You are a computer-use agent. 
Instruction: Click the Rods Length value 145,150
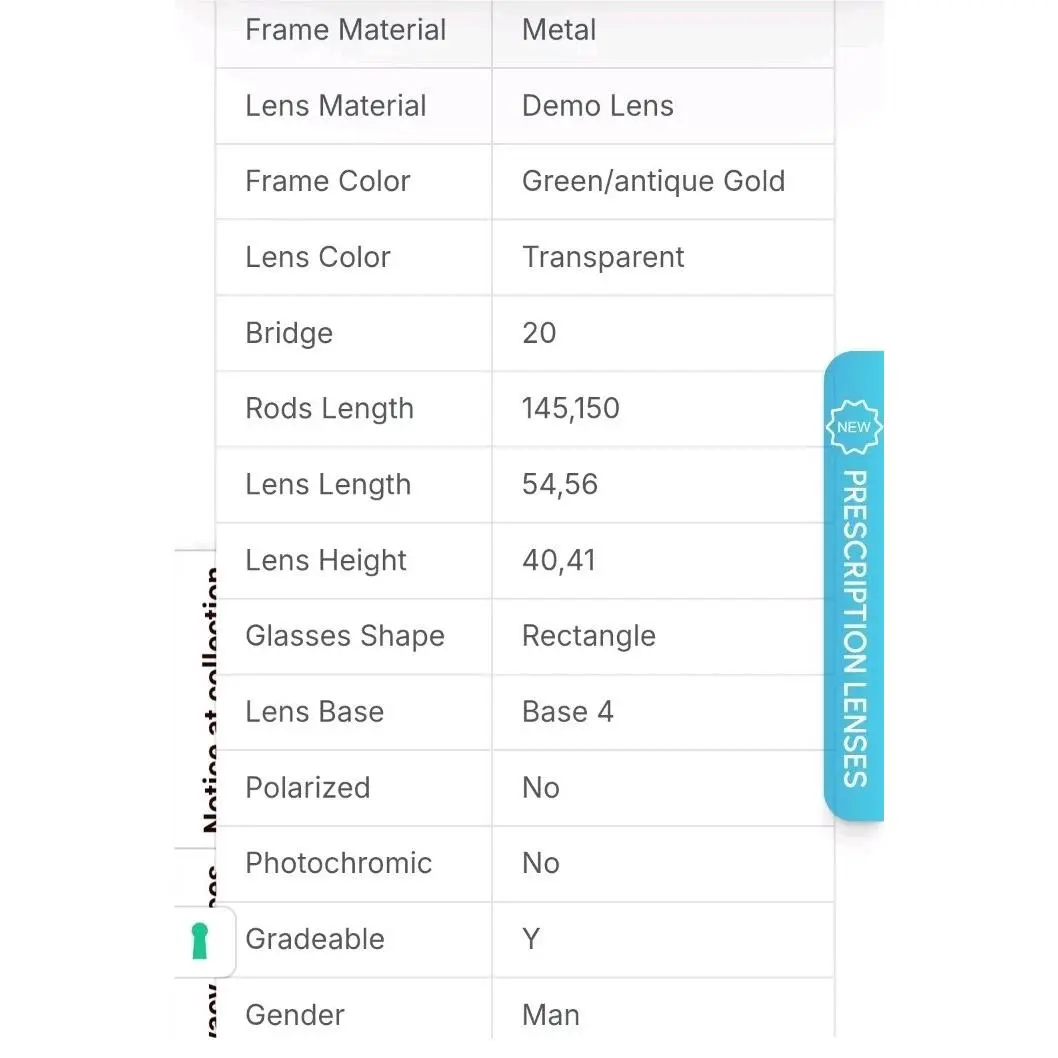571,408
